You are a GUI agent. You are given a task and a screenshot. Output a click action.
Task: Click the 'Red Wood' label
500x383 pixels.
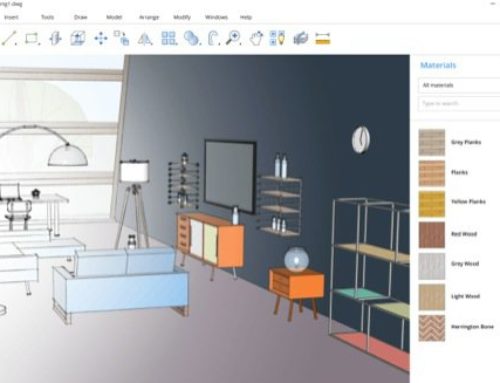click(464, 234)
